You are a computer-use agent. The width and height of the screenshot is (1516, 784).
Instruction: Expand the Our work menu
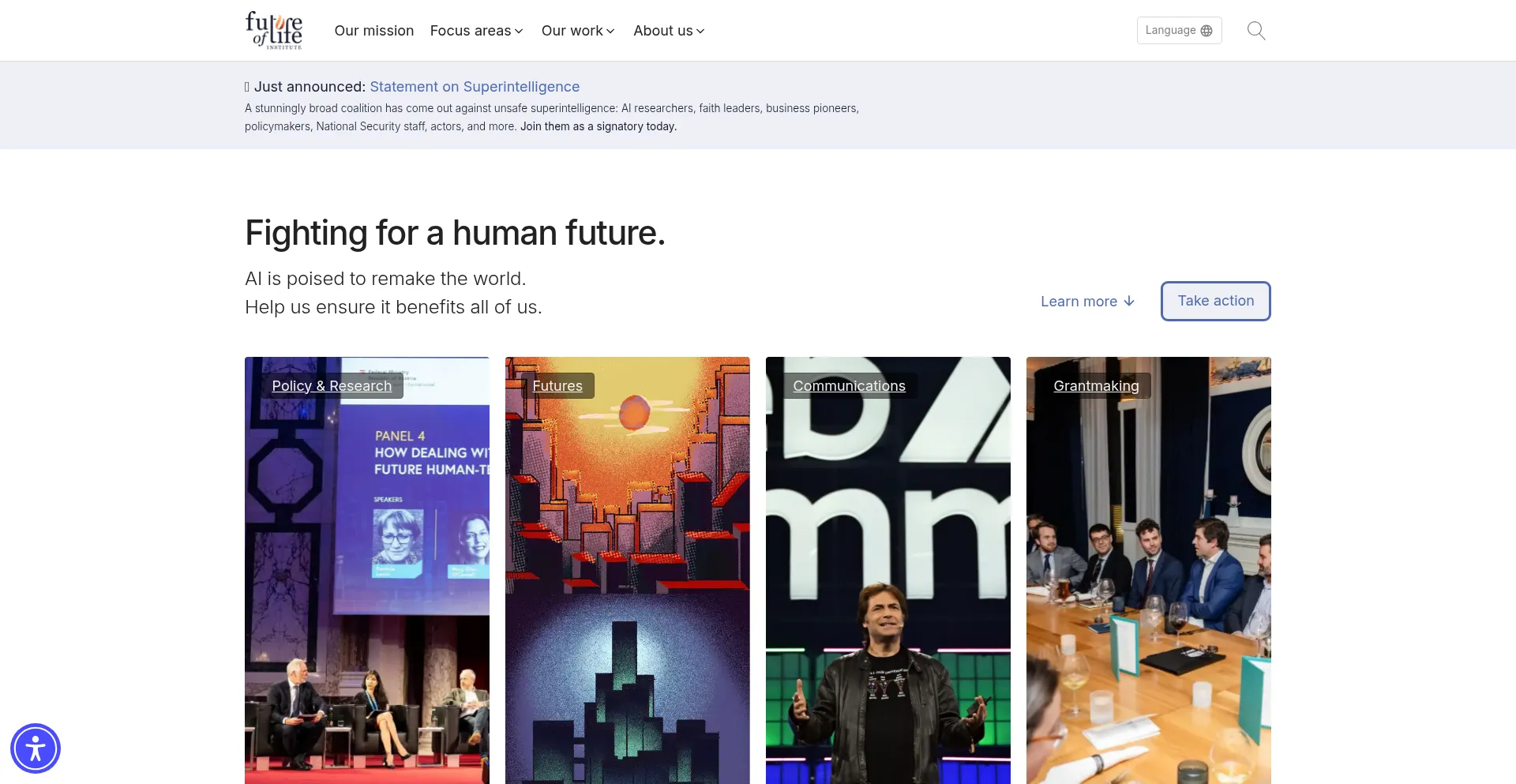click(577, 31)
